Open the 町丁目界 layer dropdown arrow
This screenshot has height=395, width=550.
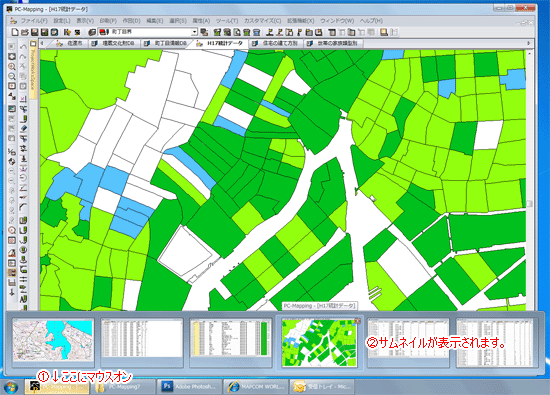[194, 32]
